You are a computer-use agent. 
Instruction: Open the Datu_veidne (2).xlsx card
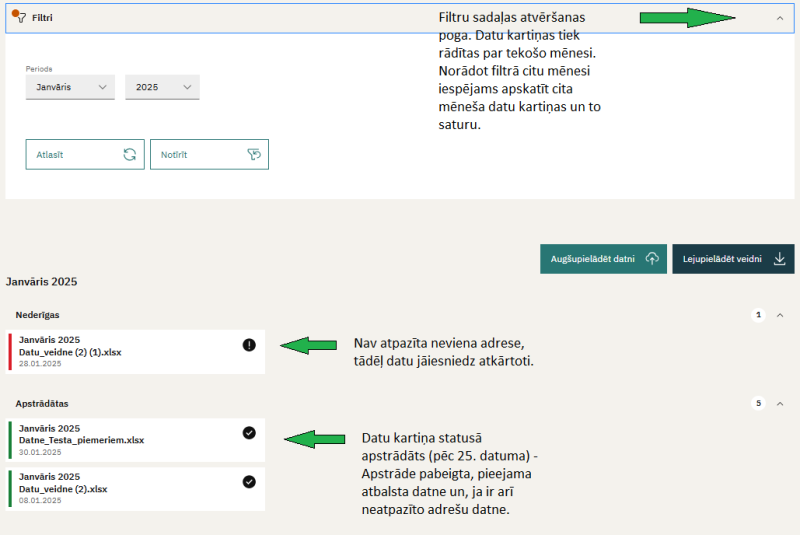(x=135, y=489)
